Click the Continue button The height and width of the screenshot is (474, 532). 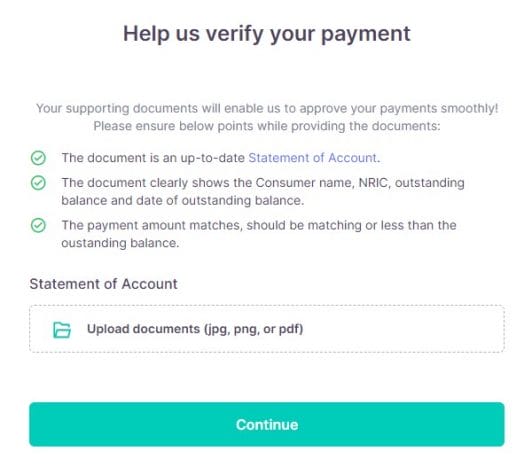[267, 424]
